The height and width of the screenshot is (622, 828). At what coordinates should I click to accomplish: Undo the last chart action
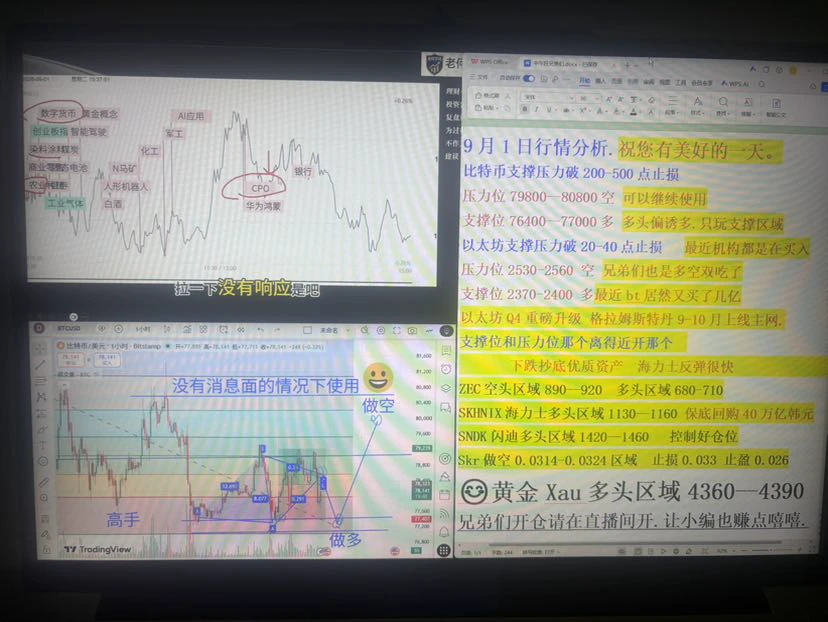pyautogui.click(x=260, y=329)
